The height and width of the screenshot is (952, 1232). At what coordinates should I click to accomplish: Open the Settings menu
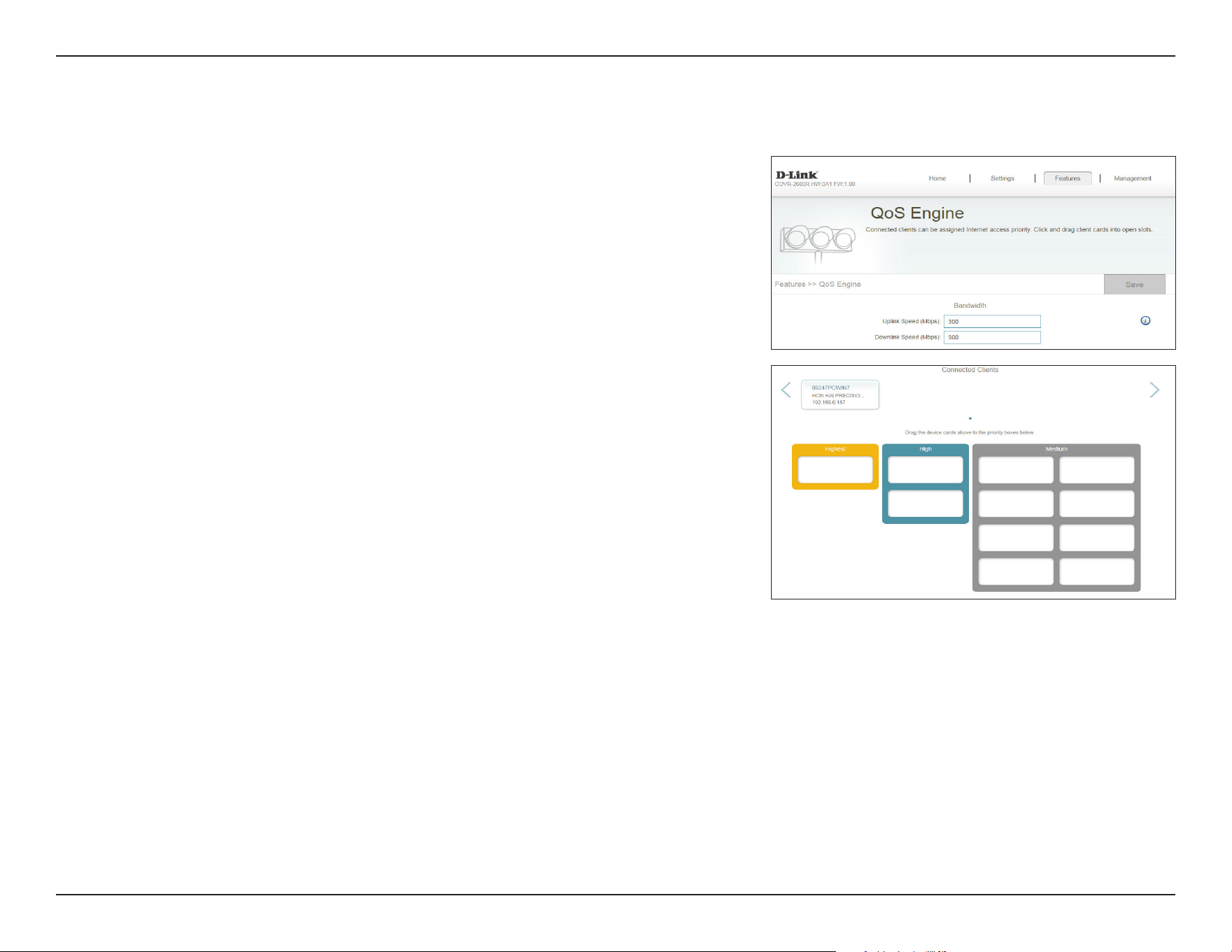tap(1003, 178)
